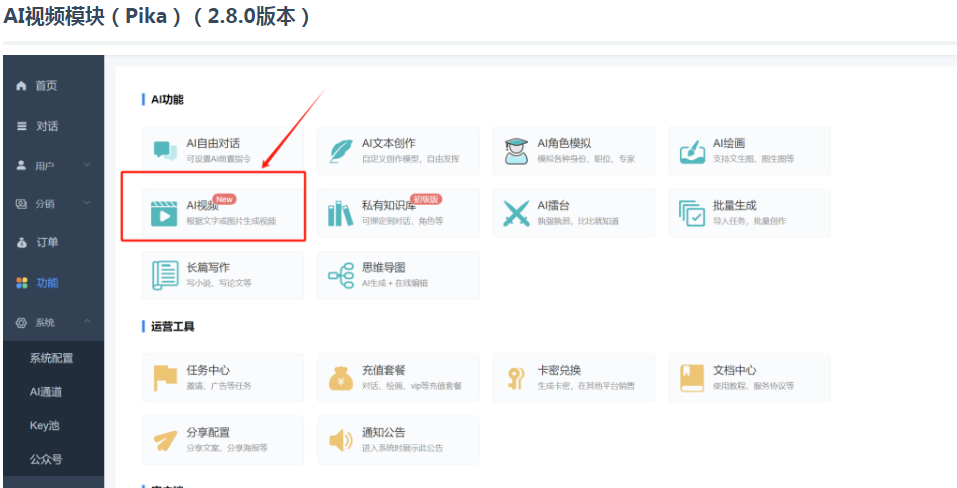Open the AI角色模拟 card title

point(564,143)
